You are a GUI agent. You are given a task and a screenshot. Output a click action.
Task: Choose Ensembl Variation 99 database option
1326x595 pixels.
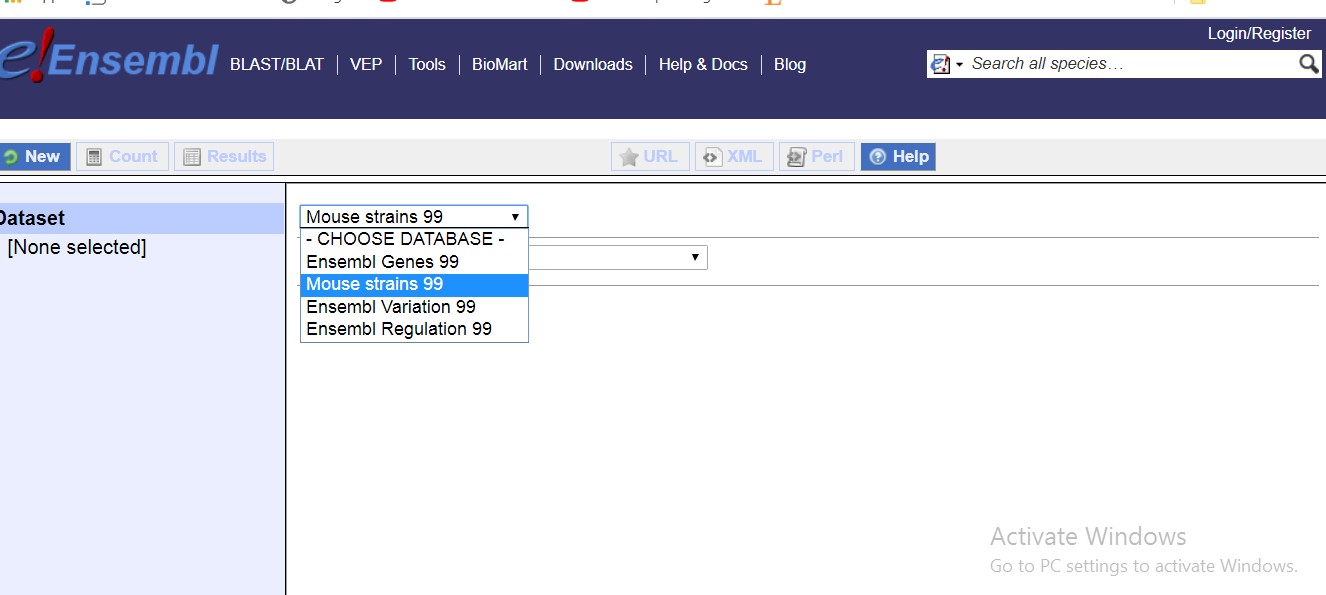(390, 306)
